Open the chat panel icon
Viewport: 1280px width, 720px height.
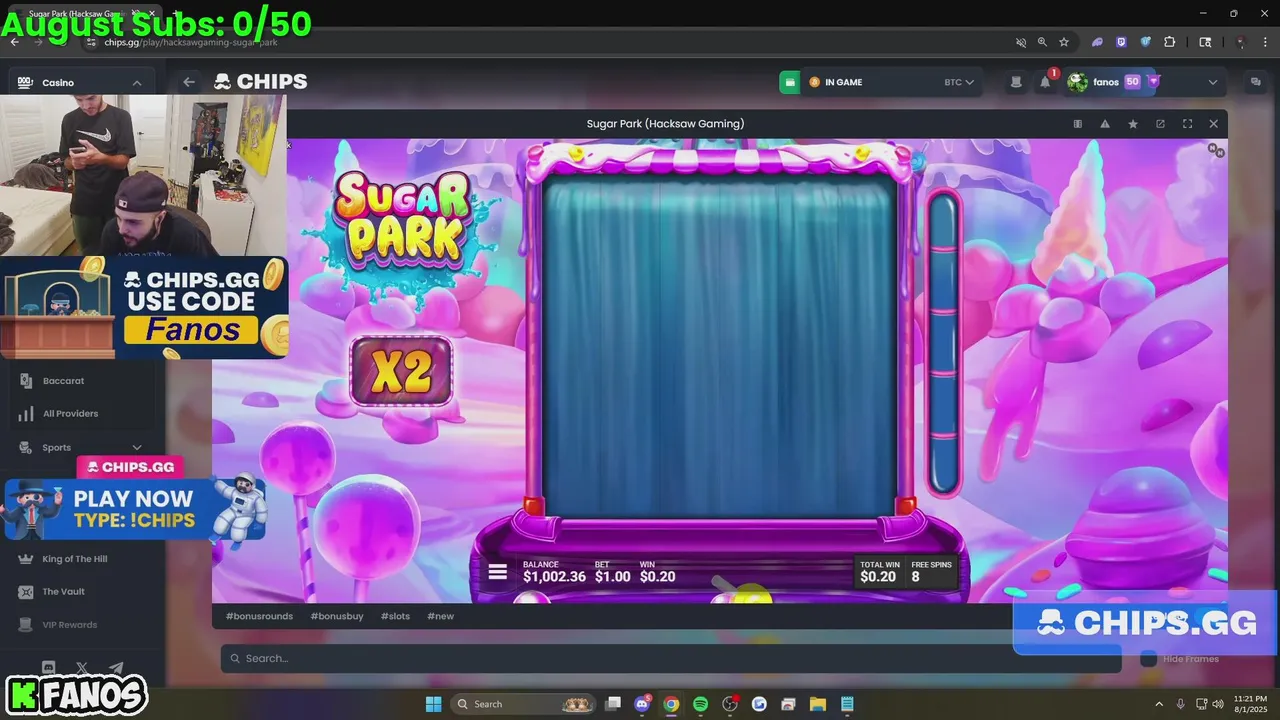pos(1256,82)
